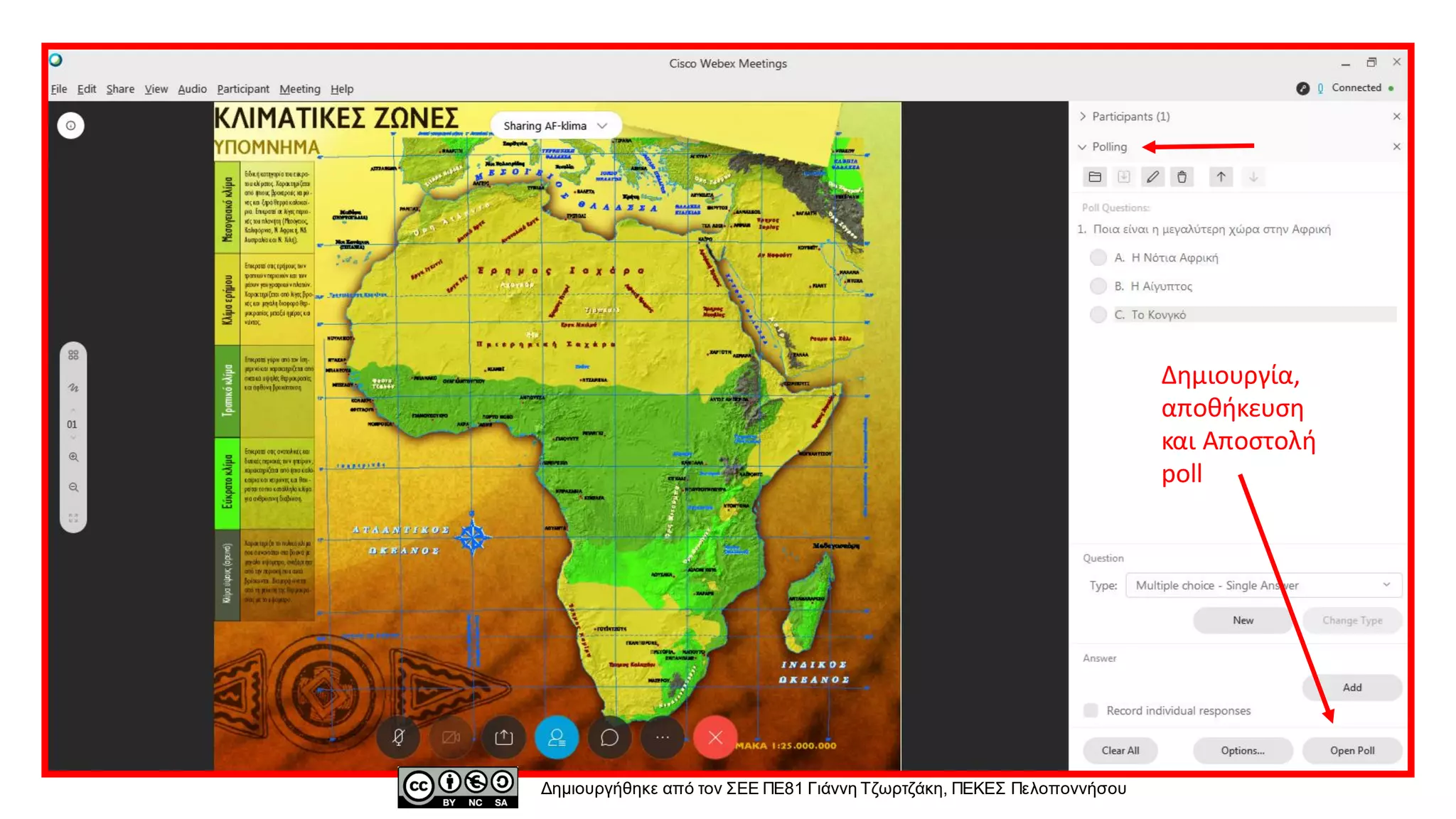Enable Record individual responses checkbox

click(x=1091, y=710)
